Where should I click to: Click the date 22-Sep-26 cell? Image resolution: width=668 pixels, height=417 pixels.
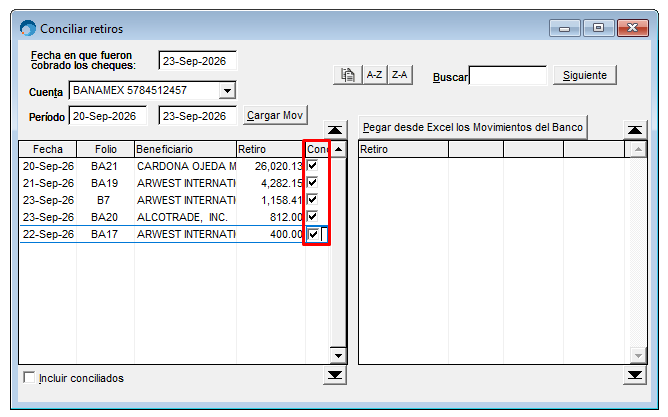point(48,234)
